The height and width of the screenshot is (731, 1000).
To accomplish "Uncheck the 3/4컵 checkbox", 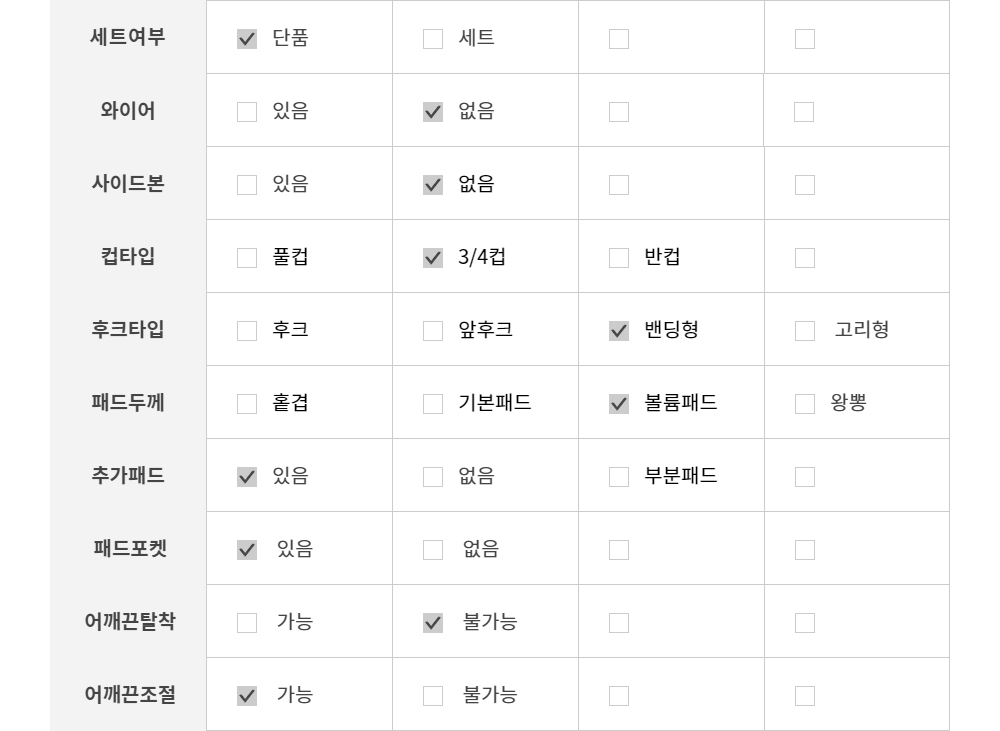I will [x=433, y=258].
